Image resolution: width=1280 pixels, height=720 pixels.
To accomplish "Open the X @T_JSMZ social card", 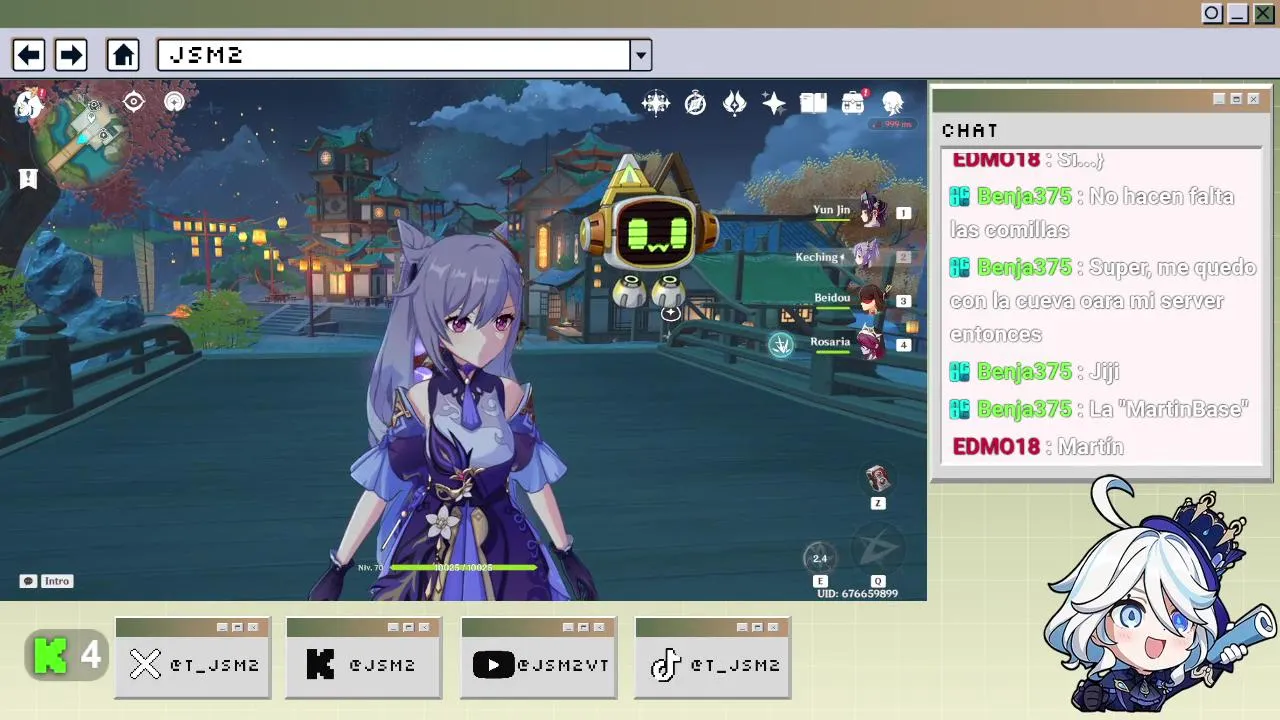I will click(x=193, y=658).
